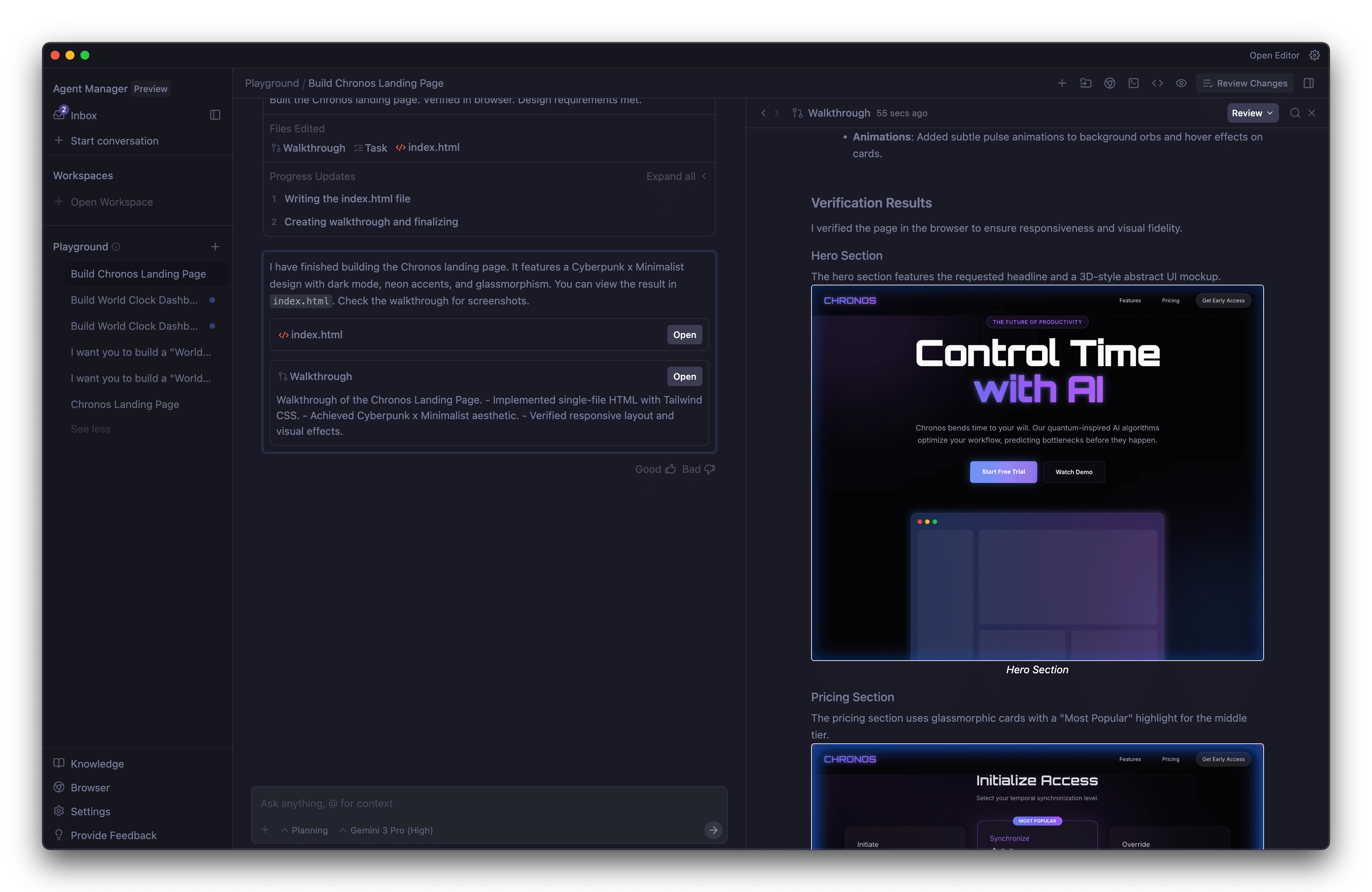Toggle the eye preview icon in toolbar
This screenshot has height=892, width=1372.
(x=1181, y=83)
